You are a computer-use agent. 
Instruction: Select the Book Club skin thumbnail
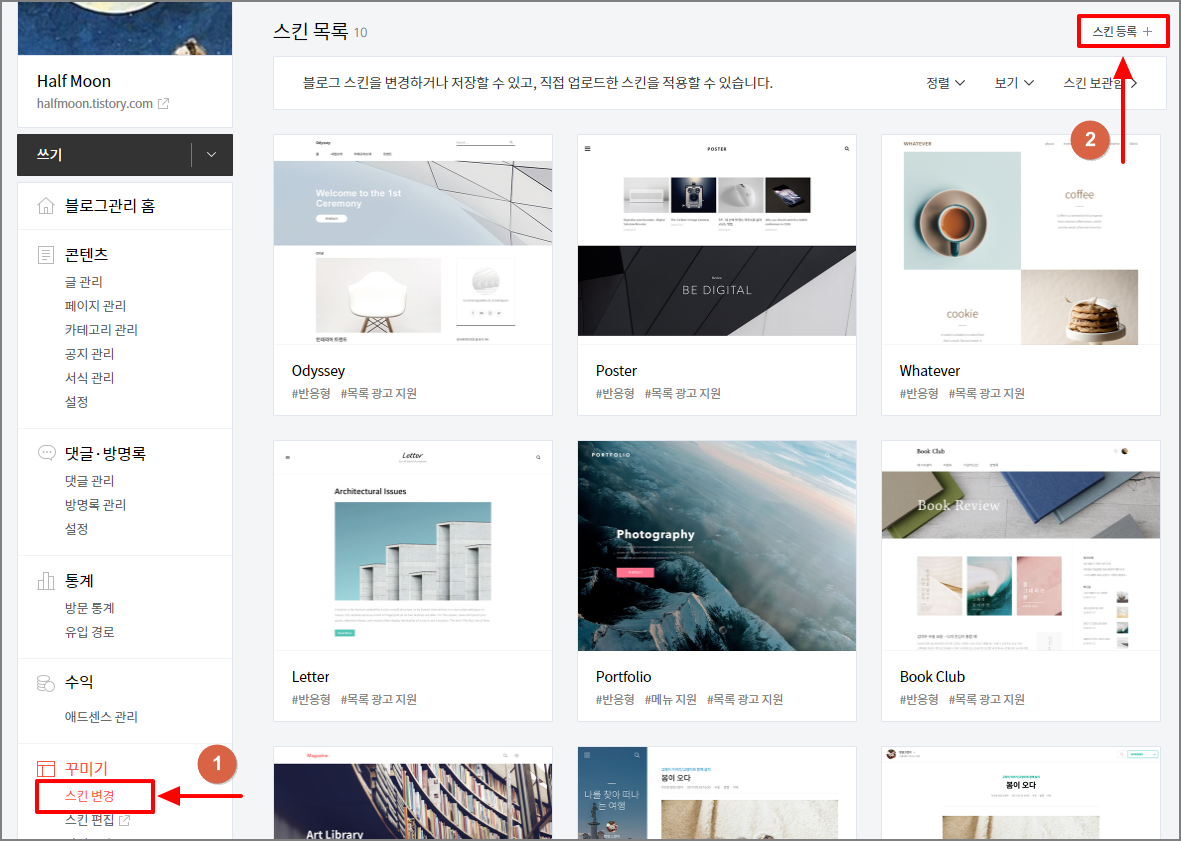(x=1021, y=546)
